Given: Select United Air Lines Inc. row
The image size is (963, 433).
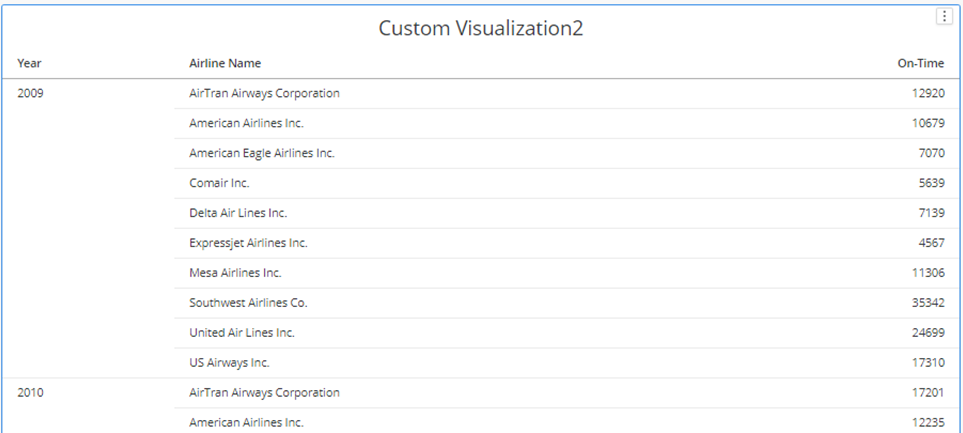Looking at the screenshot, I should coord(242,332).
